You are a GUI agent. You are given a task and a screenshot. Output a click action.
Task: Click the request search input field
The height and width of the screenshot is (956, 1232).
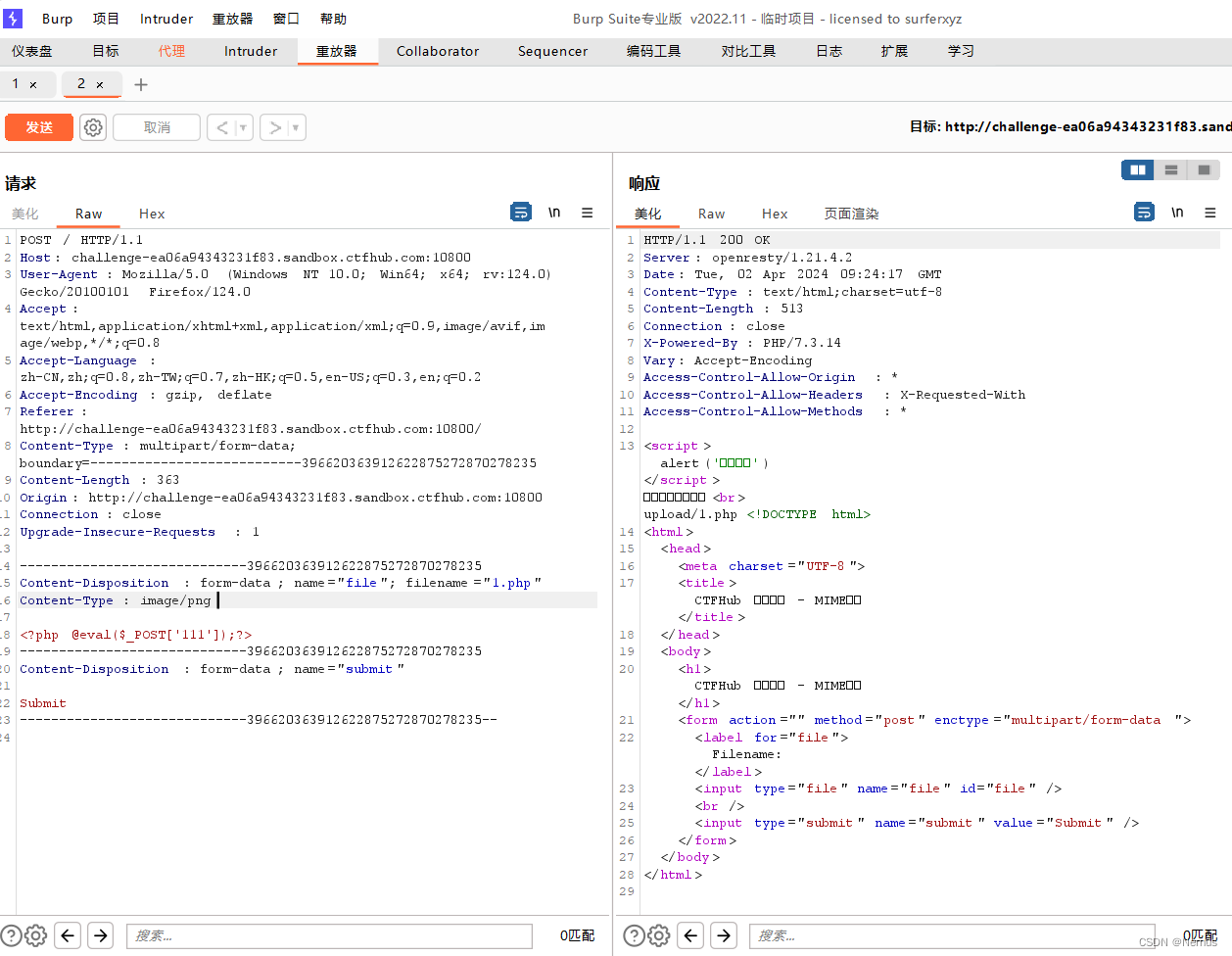point(329,935)
